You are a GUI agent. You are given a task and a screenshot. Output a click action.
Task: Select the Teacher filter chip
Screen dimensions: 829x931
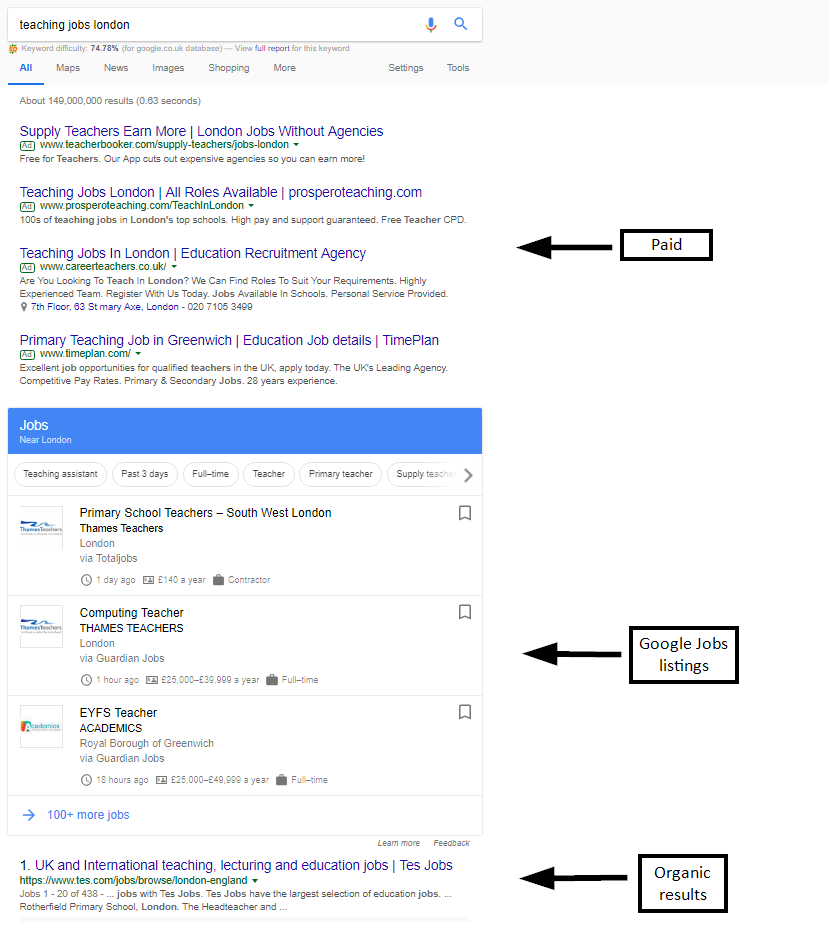pos(269,474)
